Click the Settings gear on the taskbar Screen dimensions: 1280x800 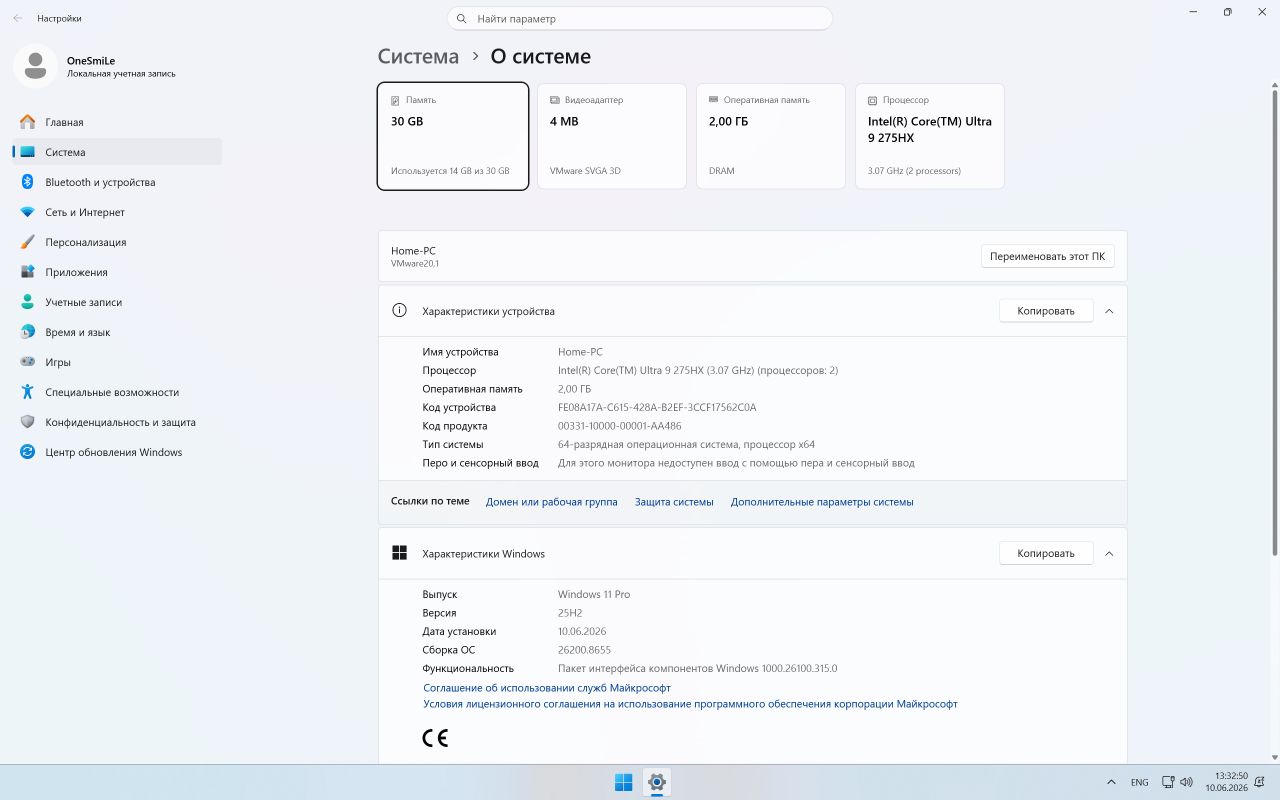657,782
